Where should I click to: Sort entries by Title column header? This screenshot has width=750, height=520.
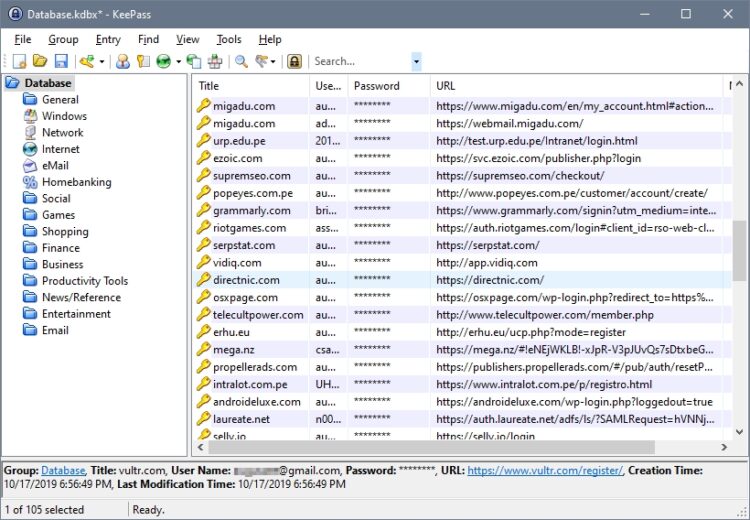(x=252, y=86)
